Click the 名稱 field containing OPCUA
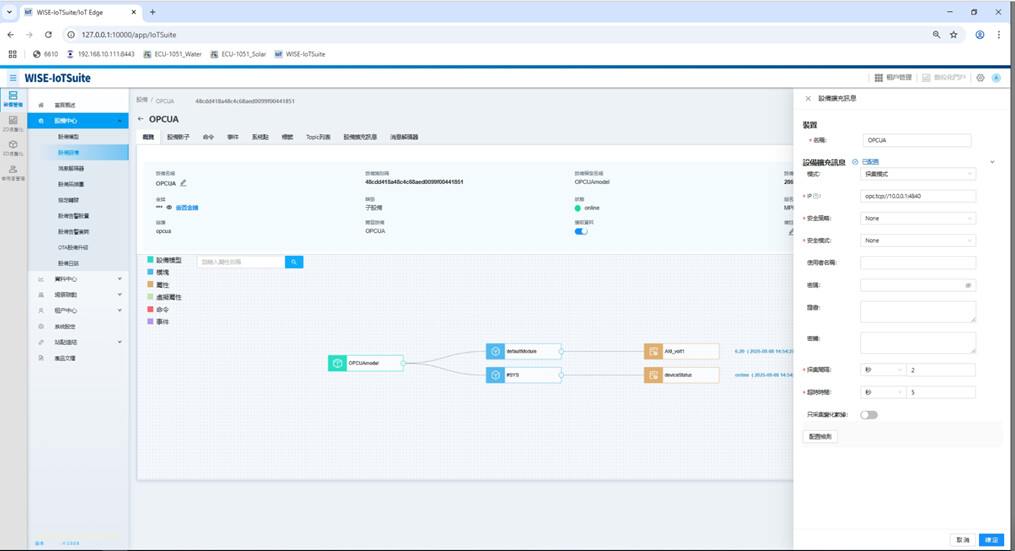Image resolution: width=1015 pixels, height=551 pixels. (917, 140)
